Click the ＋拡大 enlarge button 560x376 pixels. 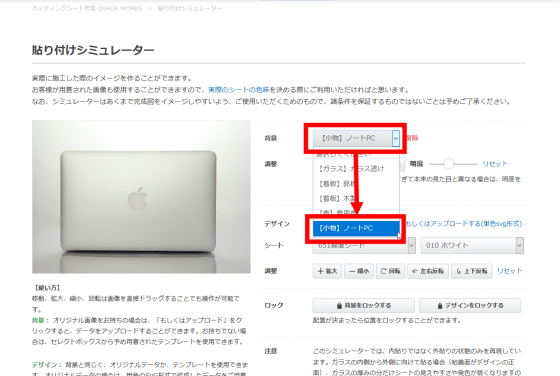coord(328,271)
